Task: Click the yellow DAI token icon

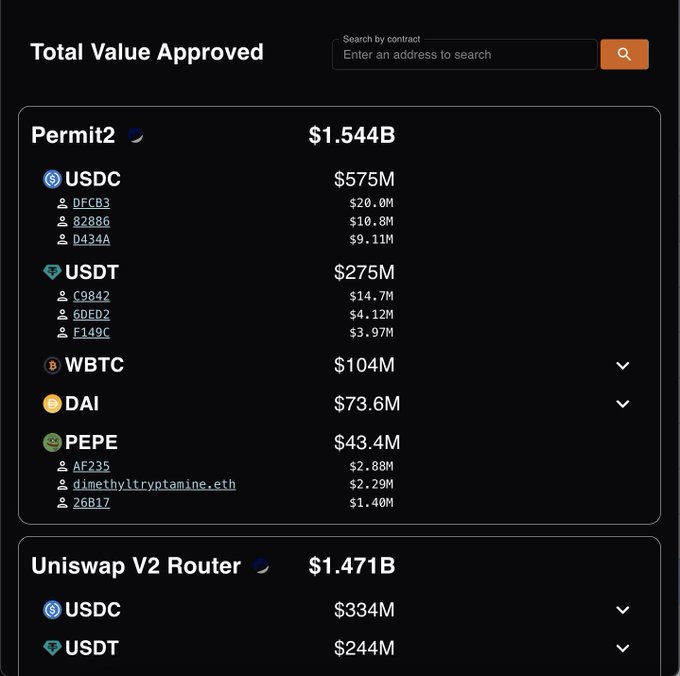Action: [52, 404]
